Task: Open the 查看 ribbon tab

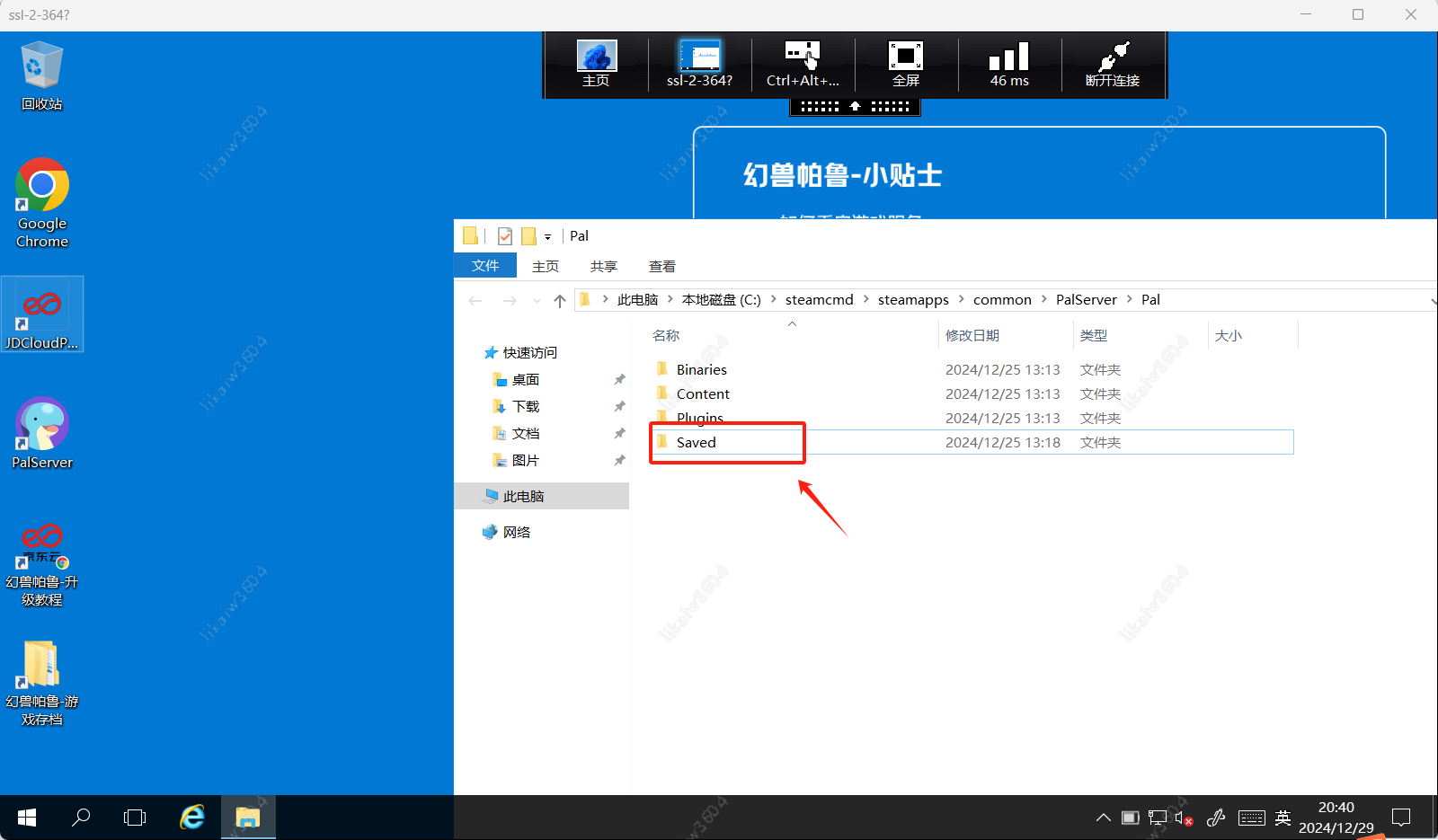Action: [662, 266]
